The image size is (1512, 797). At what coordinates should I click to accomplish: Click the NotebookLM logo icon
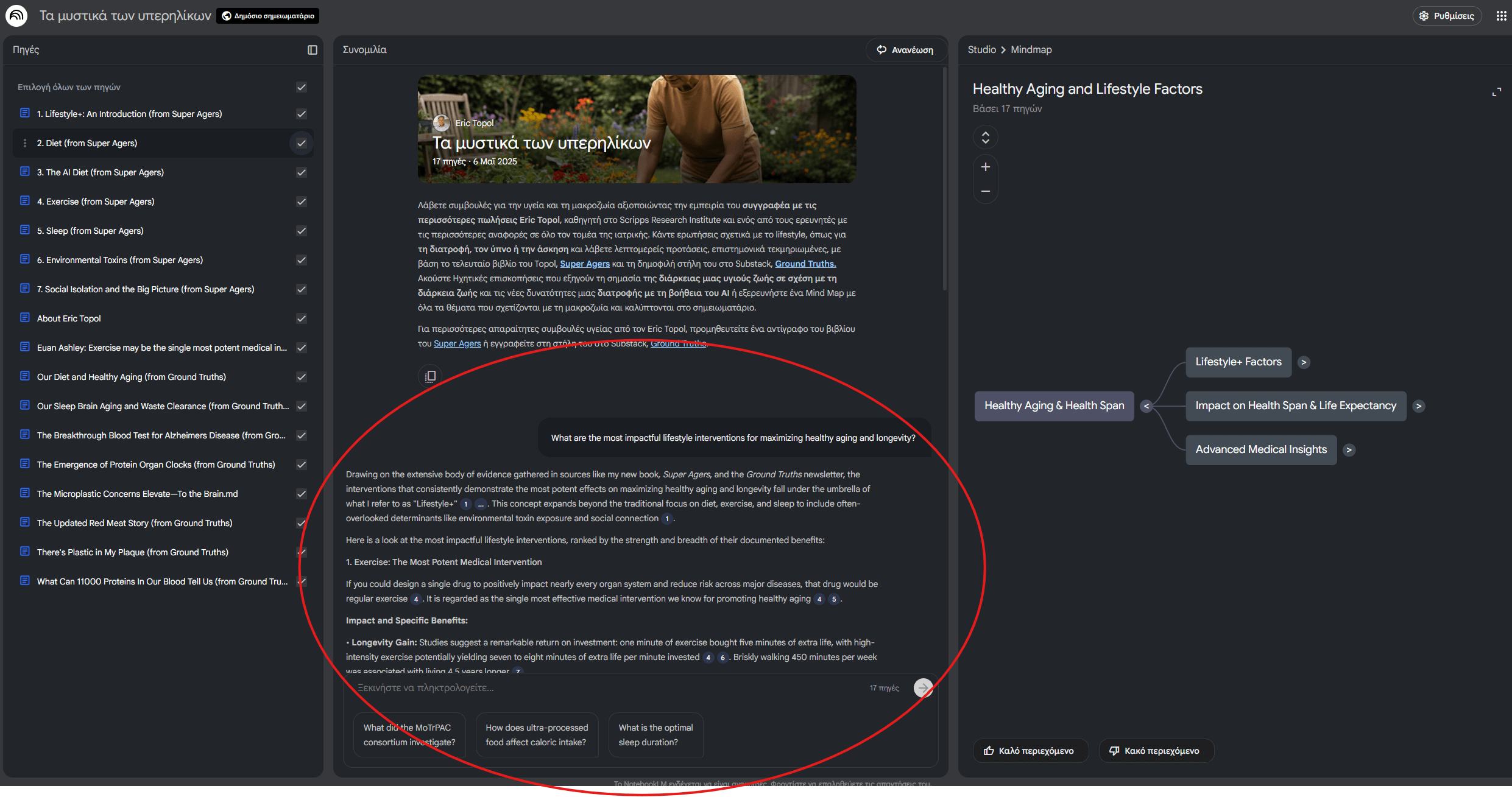click(16, 16)
